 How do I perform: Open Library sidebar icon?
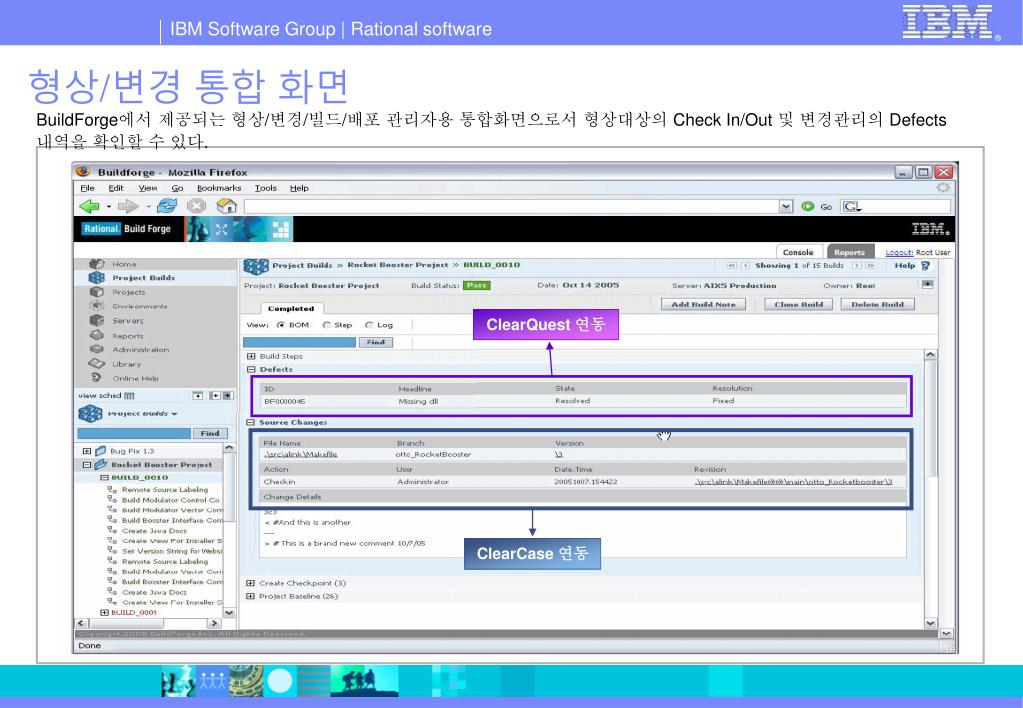pos(97,363)
